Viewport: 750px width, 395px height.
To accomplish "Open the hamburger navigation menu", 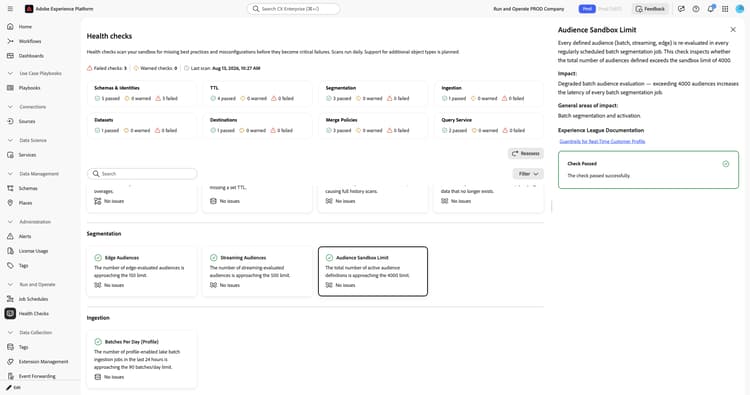I will [10, 9].
